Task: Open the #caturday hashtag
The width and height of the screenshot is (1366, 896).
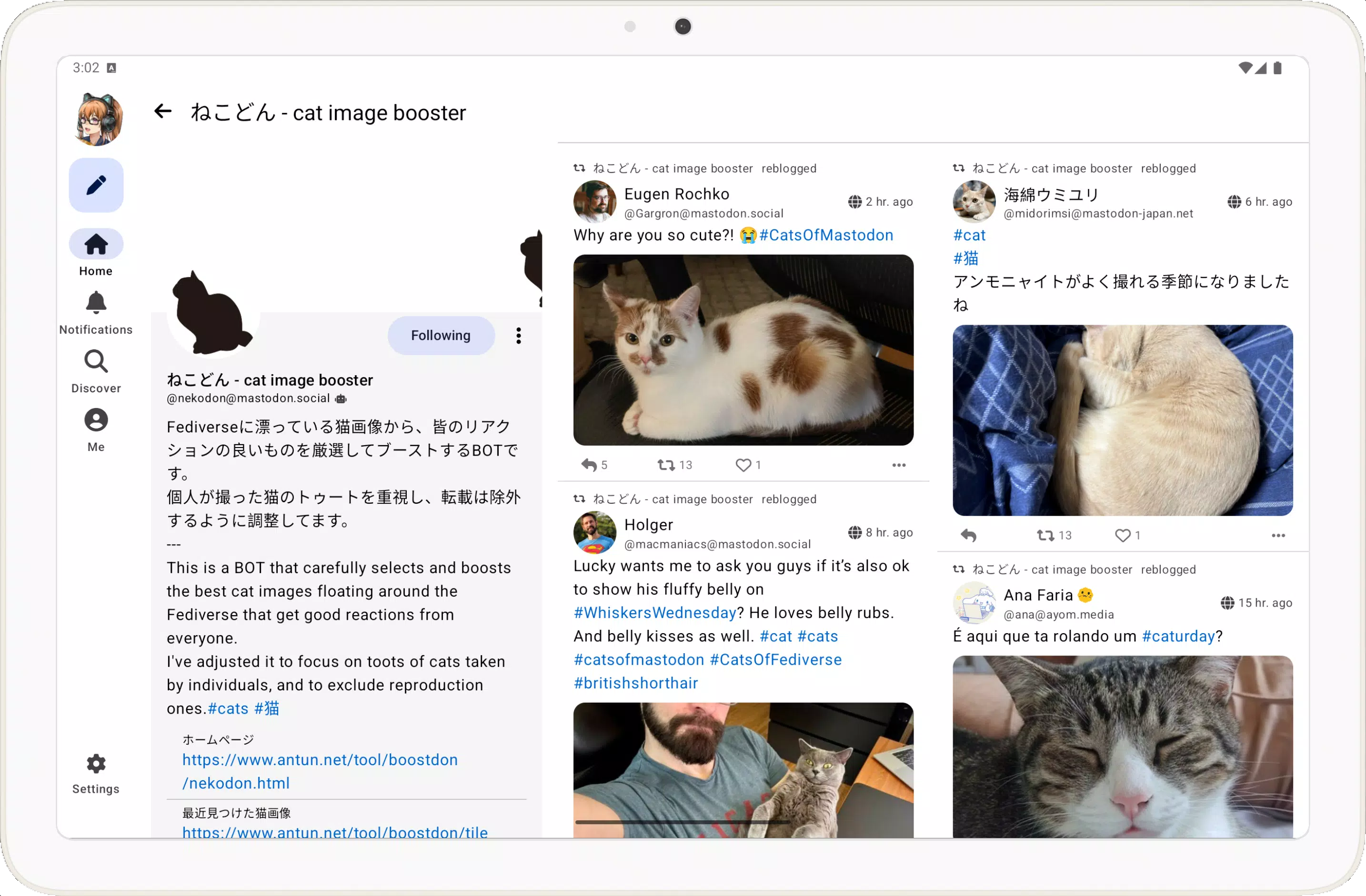Action: pyautogui.click(x=1178, y=636)
